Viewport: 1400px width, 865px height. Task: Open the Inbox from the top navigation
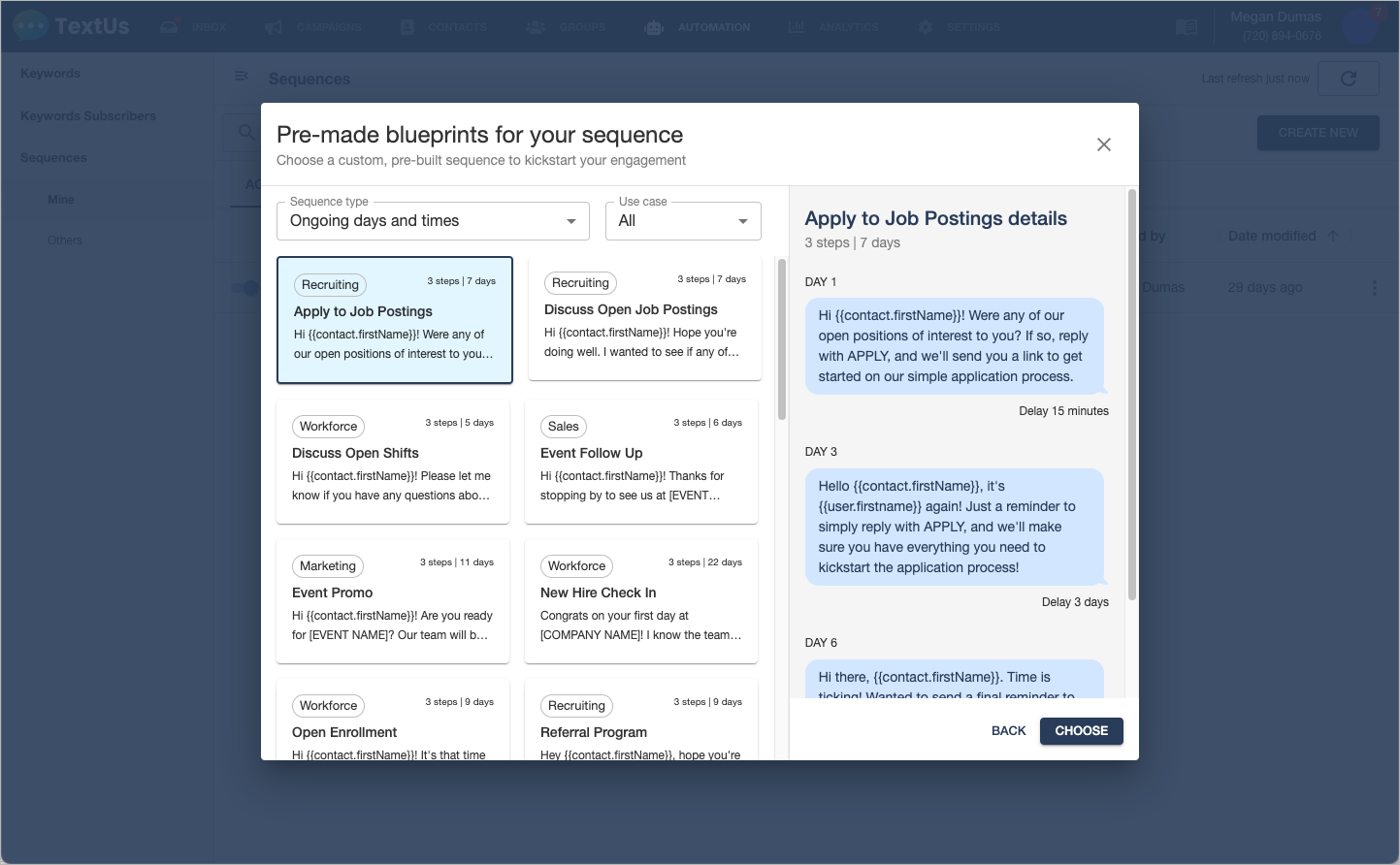coord(194,27)
